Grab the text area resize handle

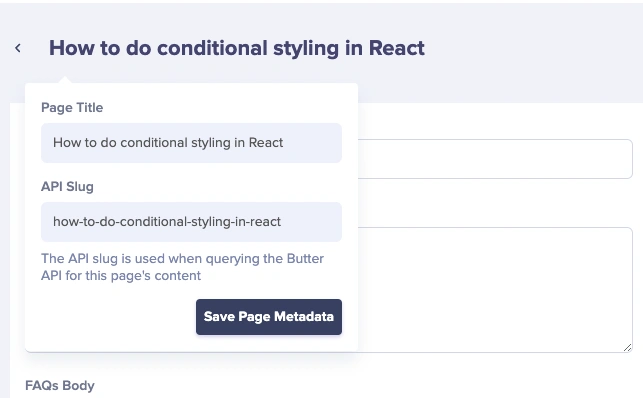[627, 348]
